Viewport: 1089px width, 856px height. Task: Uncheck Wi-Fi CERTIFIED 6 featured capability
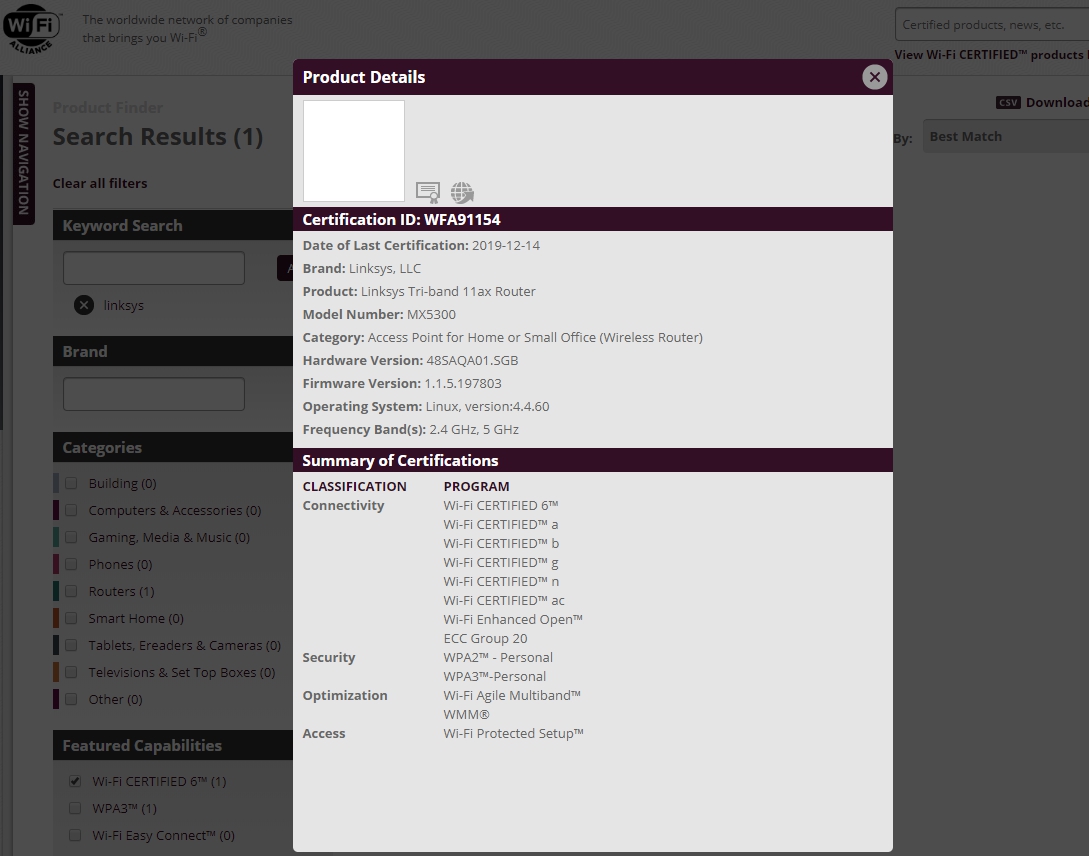[x=75, y=782]
